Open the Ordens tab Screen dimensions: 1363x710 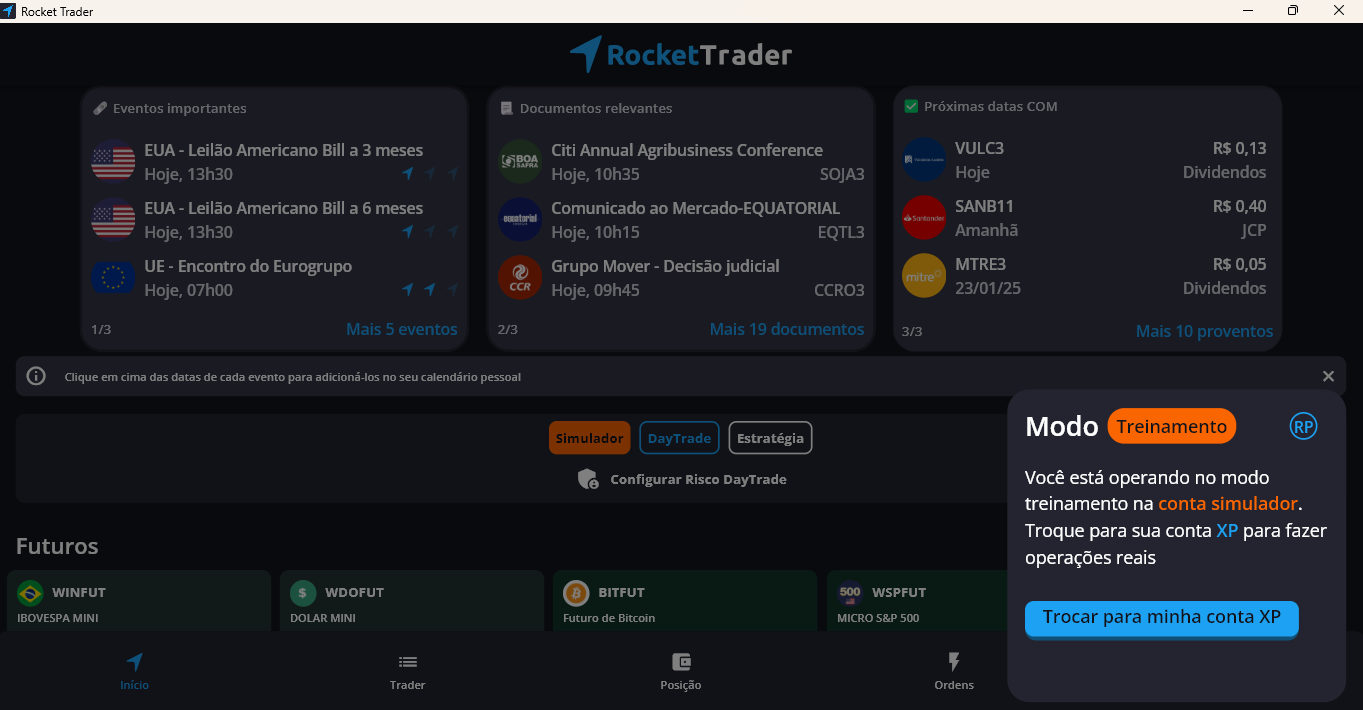point(954,671)
